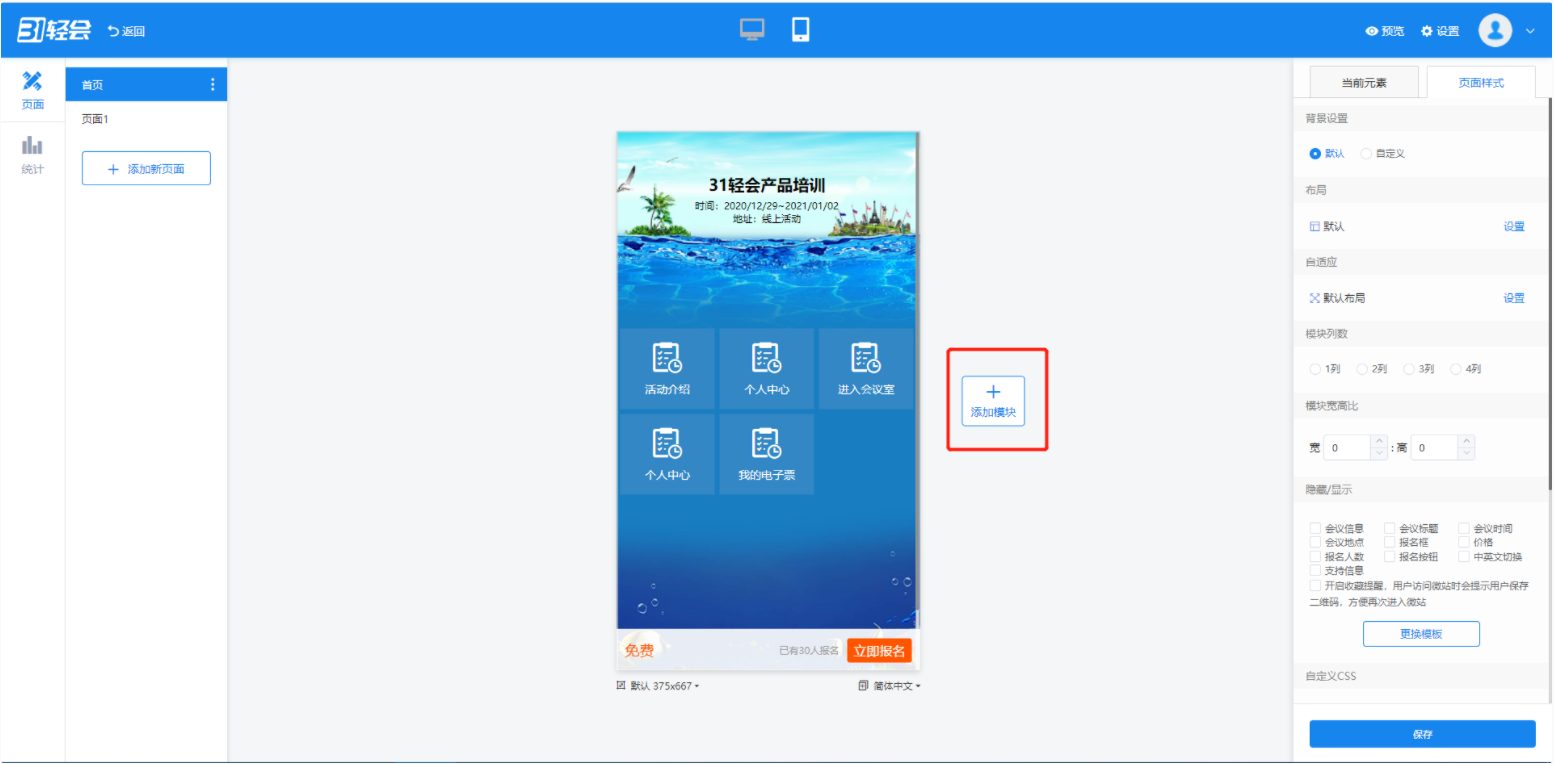Click the 添加模块 button
This screenshot has width=1554, height=764.
tap(993, 401)
